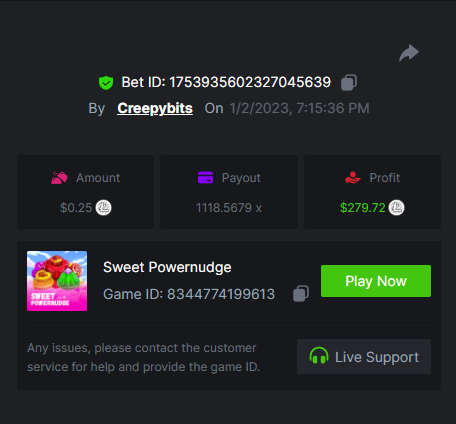Open Live Support chat

(x=364, y=357)
